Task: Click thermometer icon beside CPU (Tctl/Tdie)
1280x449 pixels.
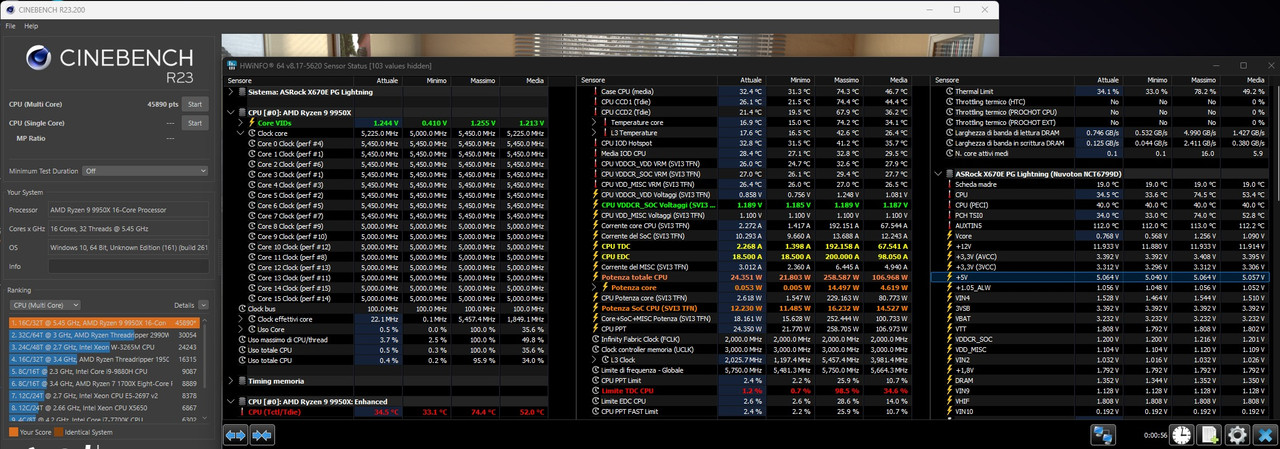Action: [241, 412]
